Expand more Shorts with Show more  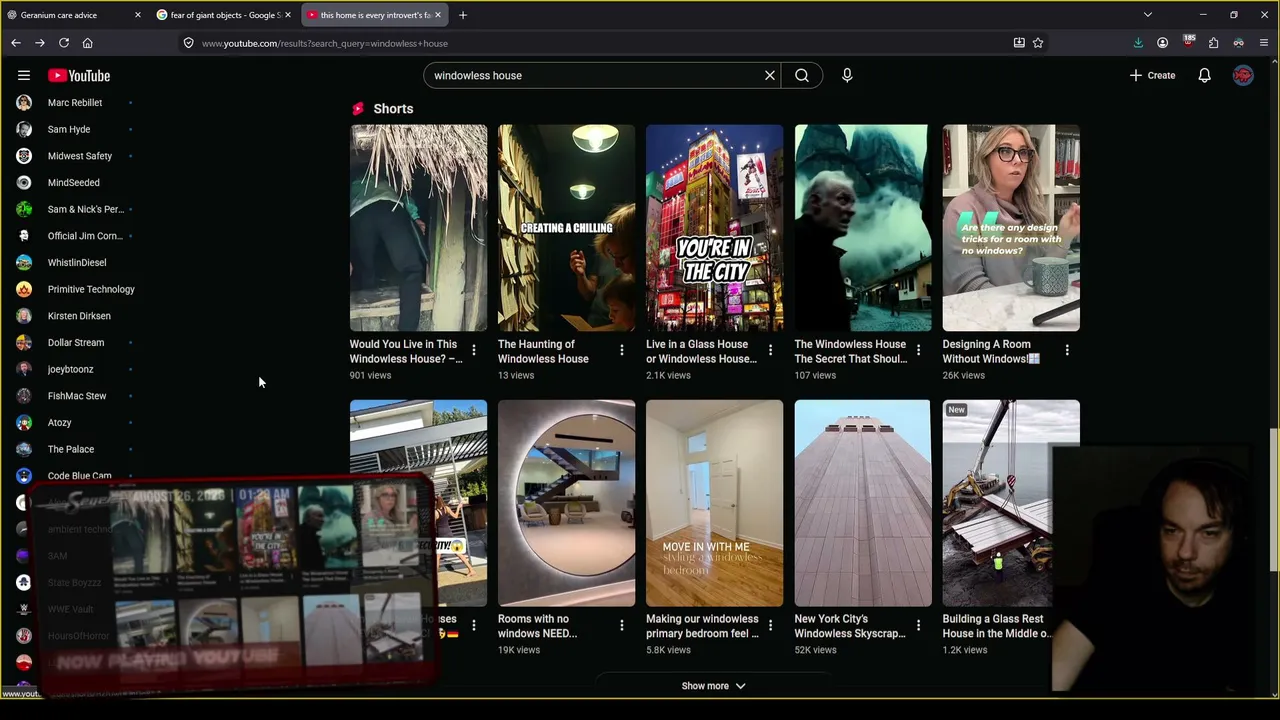tap(713, 686)
